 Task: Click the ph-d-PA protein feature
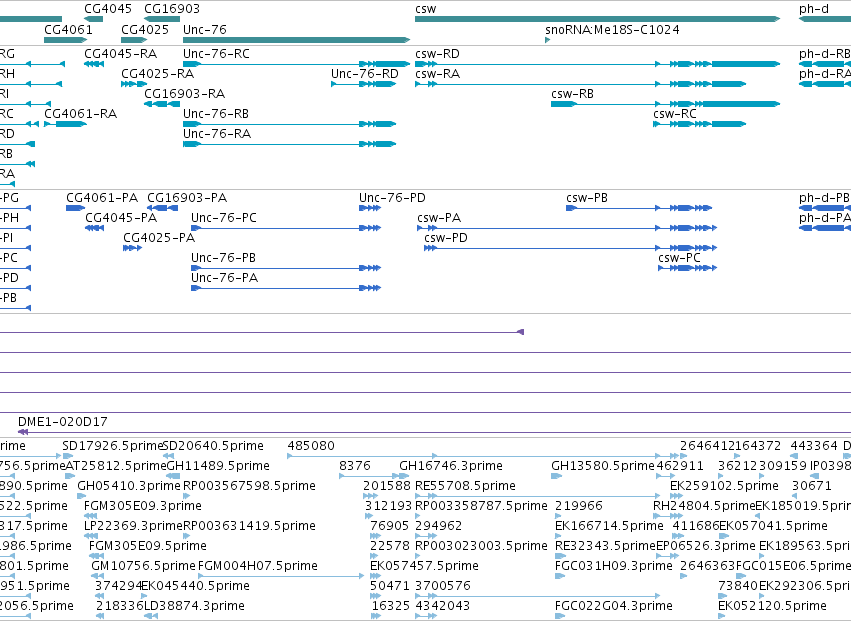(825, 228)
